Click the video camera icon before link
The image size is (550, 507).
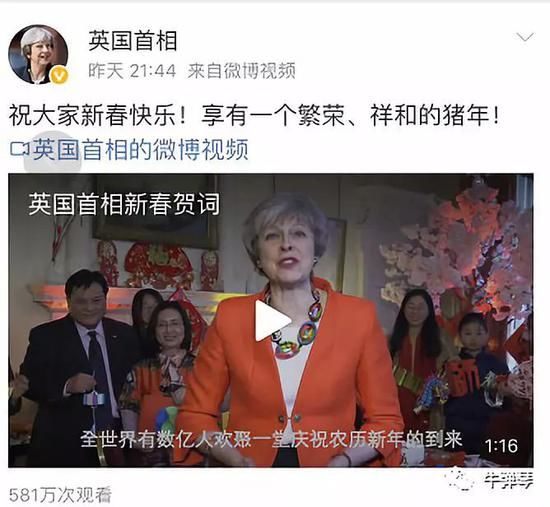19,149
